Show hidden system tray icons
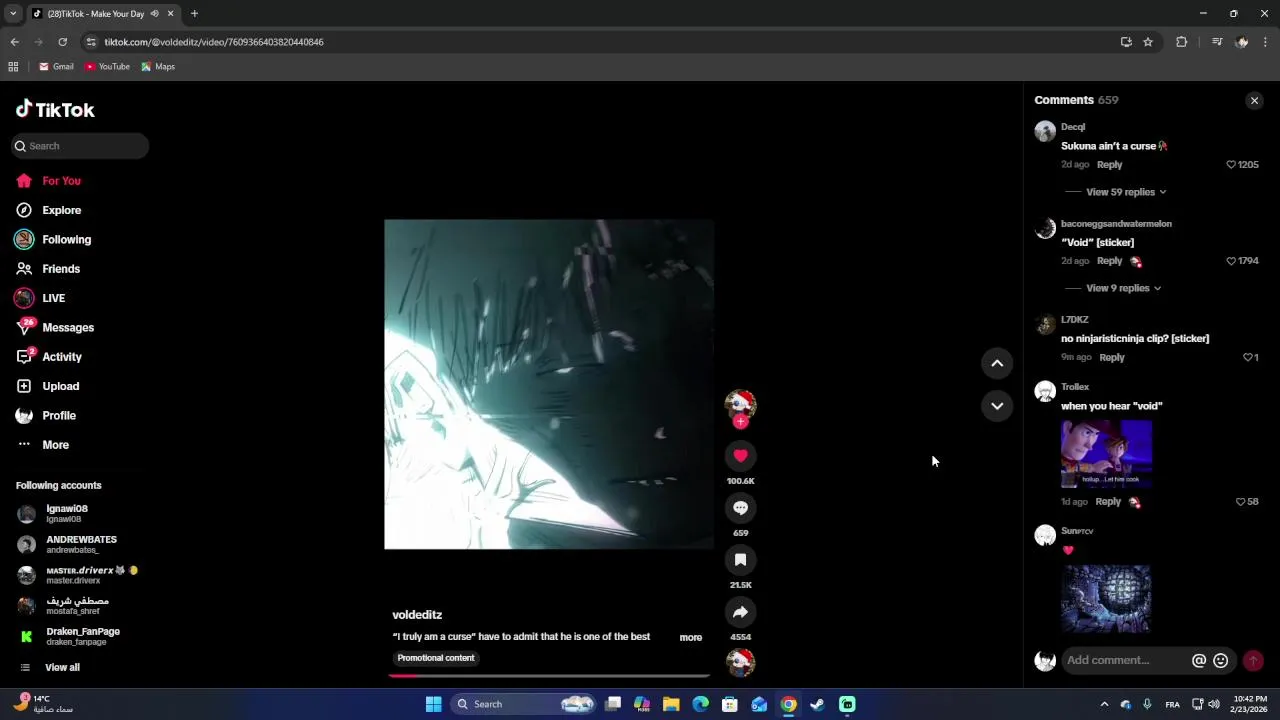 [x=1104, y=705]
